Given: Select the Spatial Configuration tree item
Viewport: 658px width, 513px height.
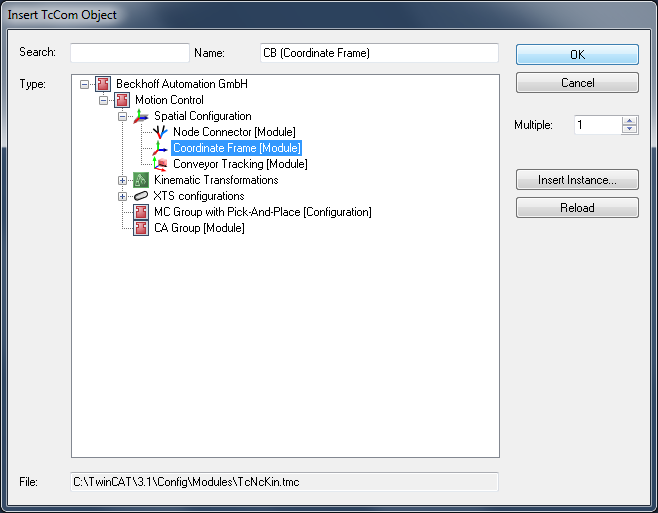Looking at the screenshot, I should pyautogui.click(x=203, y=116).
